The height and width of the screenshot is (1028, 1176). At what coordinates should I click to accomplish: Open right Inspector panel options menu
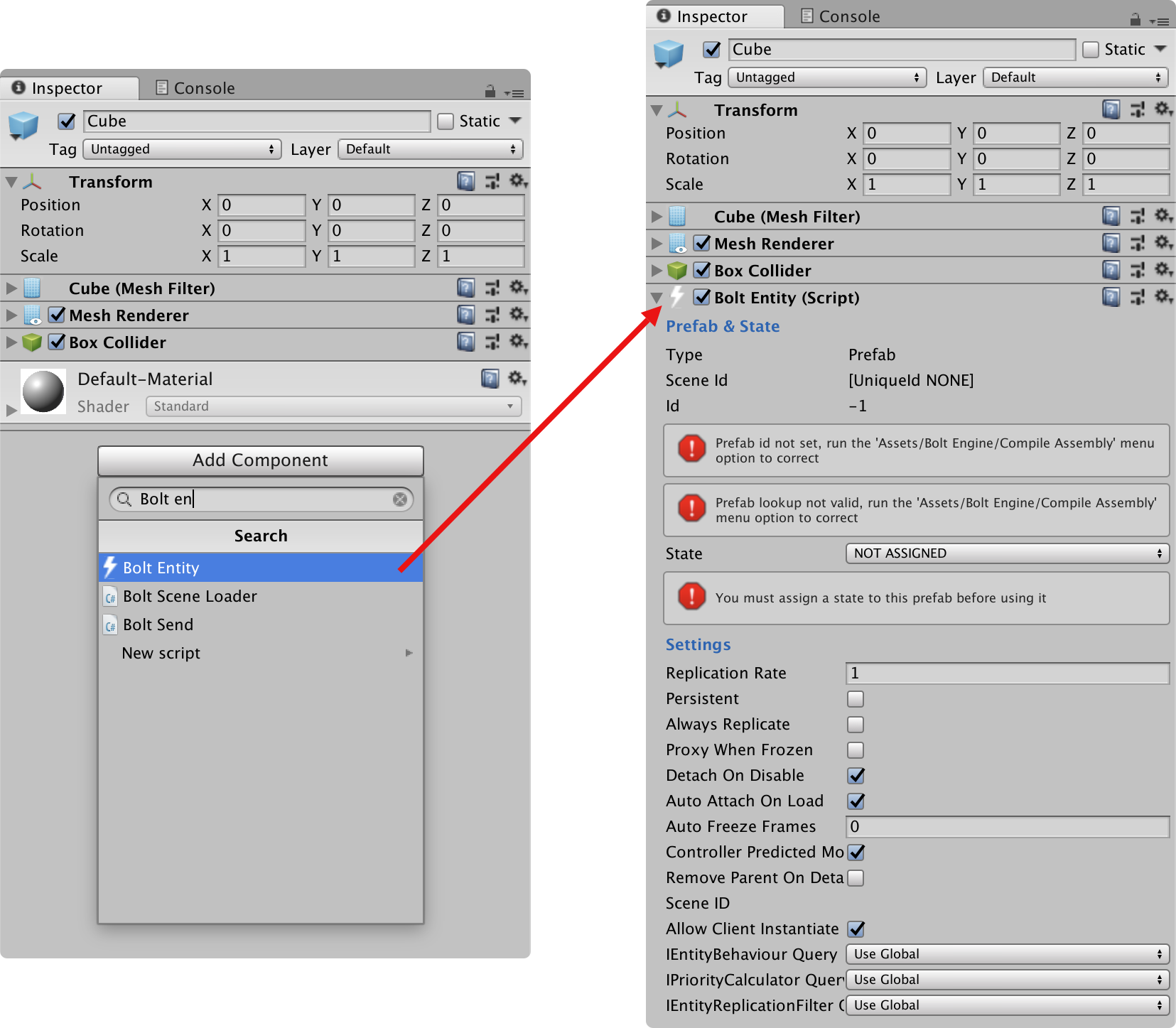(1160, 21)
